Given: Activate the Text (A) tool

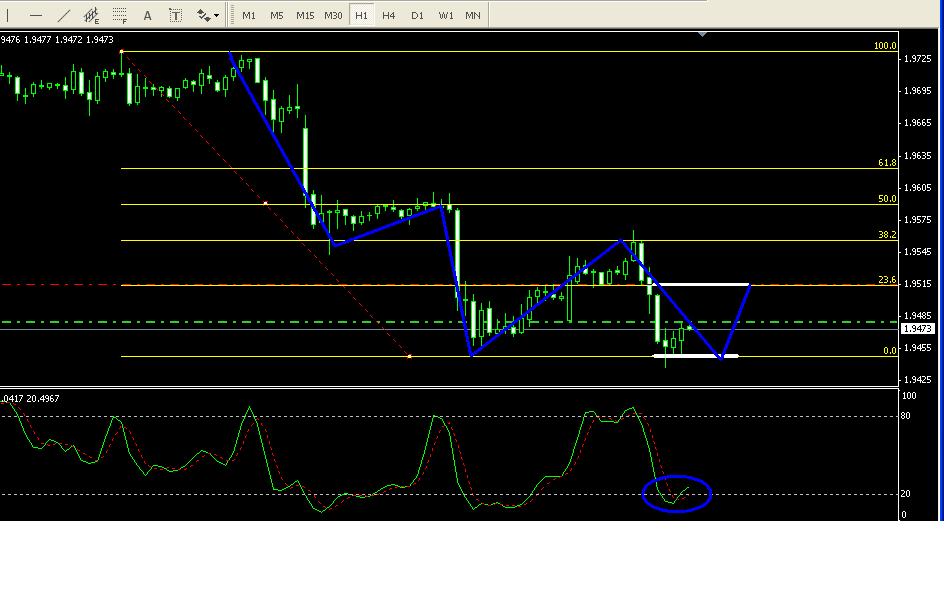Looking at the screenshot, I should pyautogui.click(x=148, y=15).
